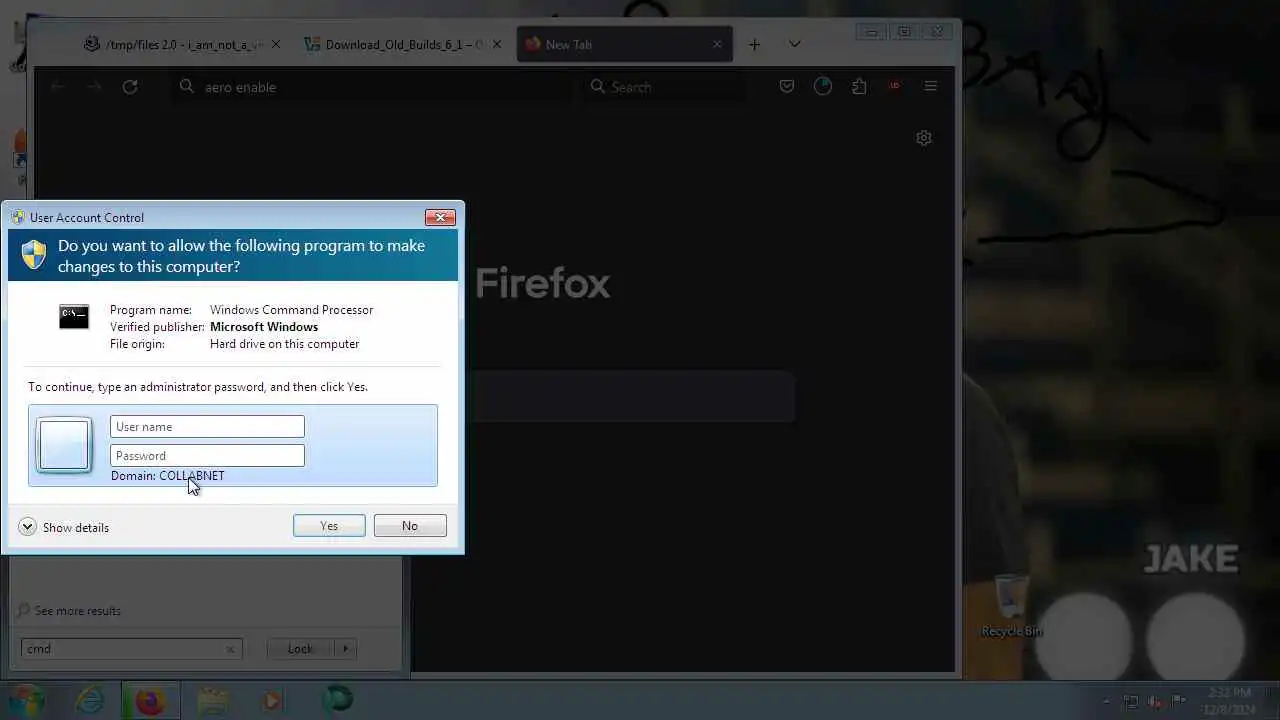Focus the Password field
The width and height of the screenshot is (1280, 720).
coord(207,456)
